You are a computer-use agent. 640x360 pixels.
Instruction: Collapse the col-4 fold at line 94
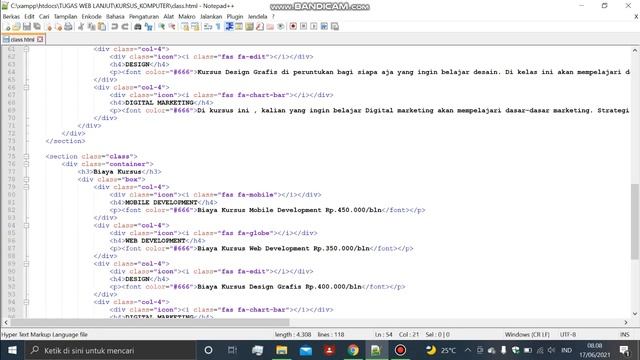click(27, 302)
